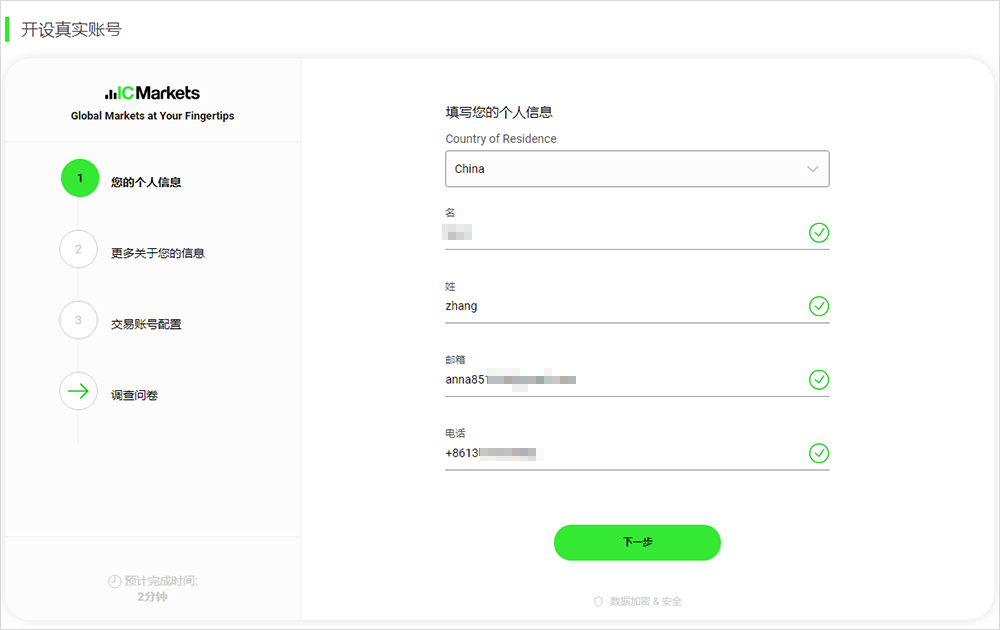
Task: Click the clock icon near 预计完成时间
Action: click(x=114, y=581)
